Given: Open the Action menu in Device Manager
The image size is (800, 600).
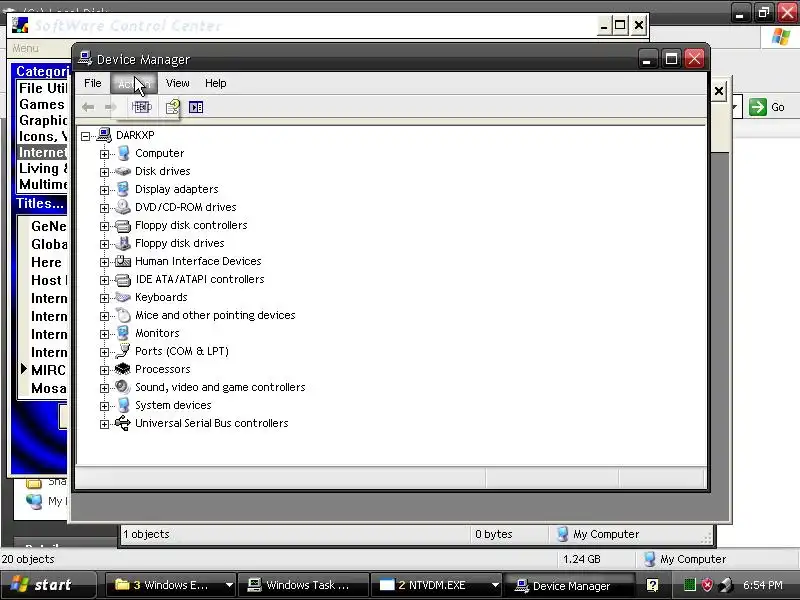Looking at the screenshot, I should coord(134,83).
